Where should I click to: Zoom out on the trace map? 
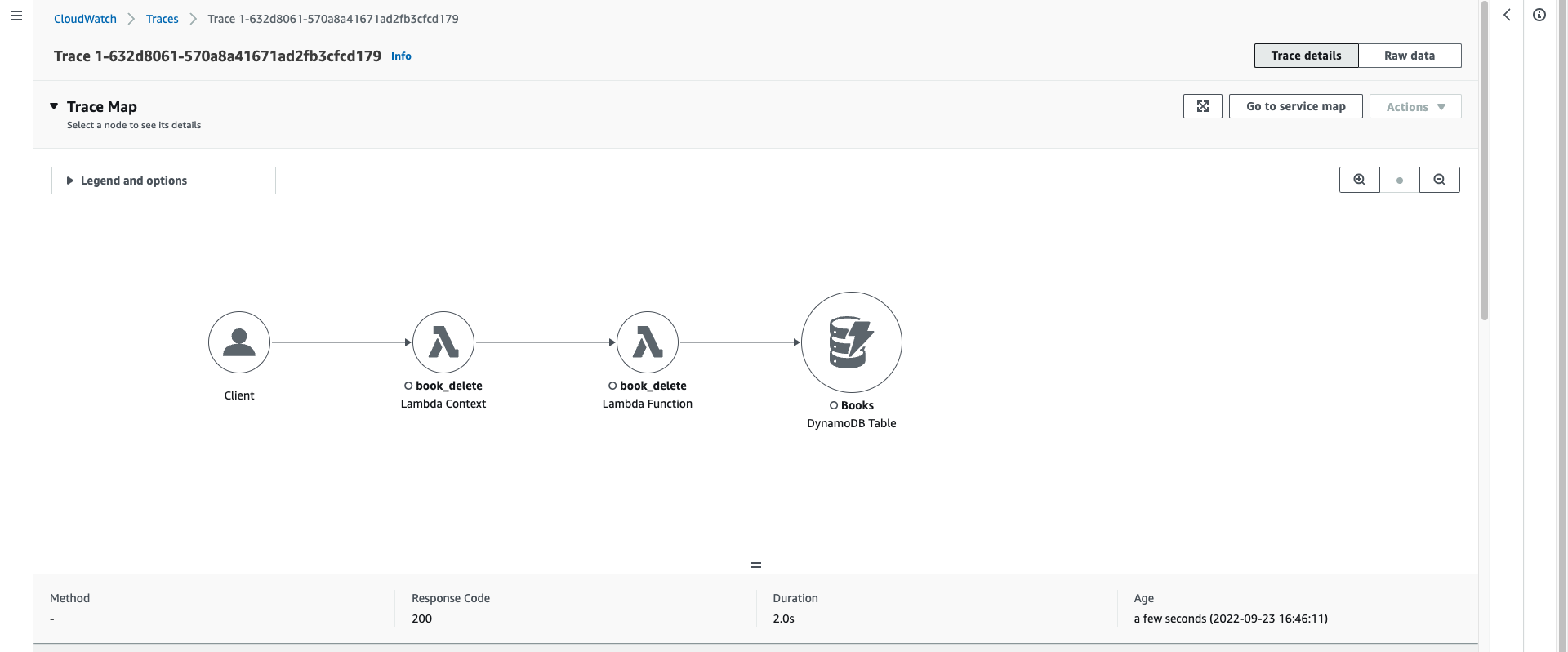pyautogui.click(x=1440, y=180)
